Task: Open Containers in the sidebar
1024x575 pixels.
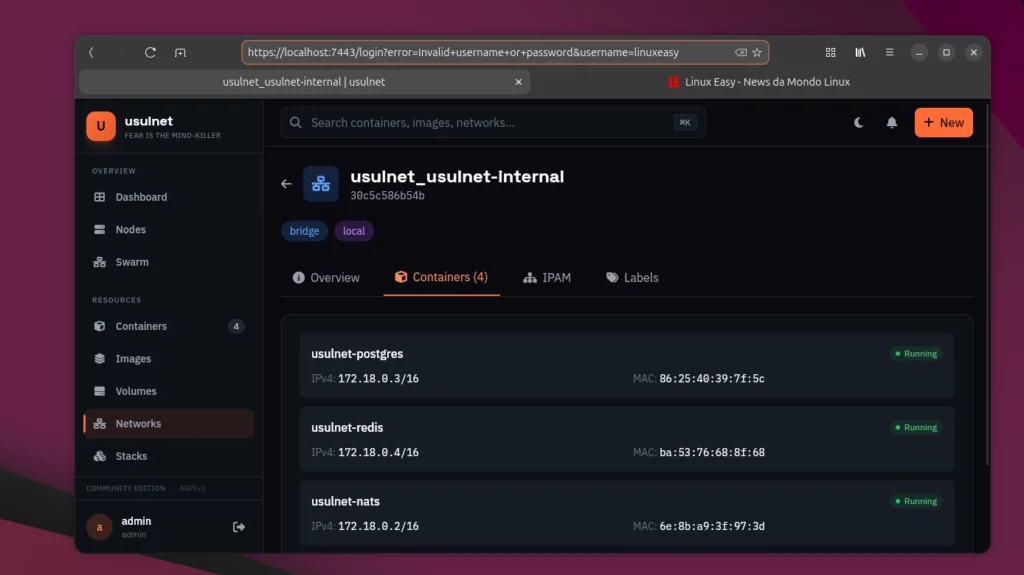Action: [168, 326]
